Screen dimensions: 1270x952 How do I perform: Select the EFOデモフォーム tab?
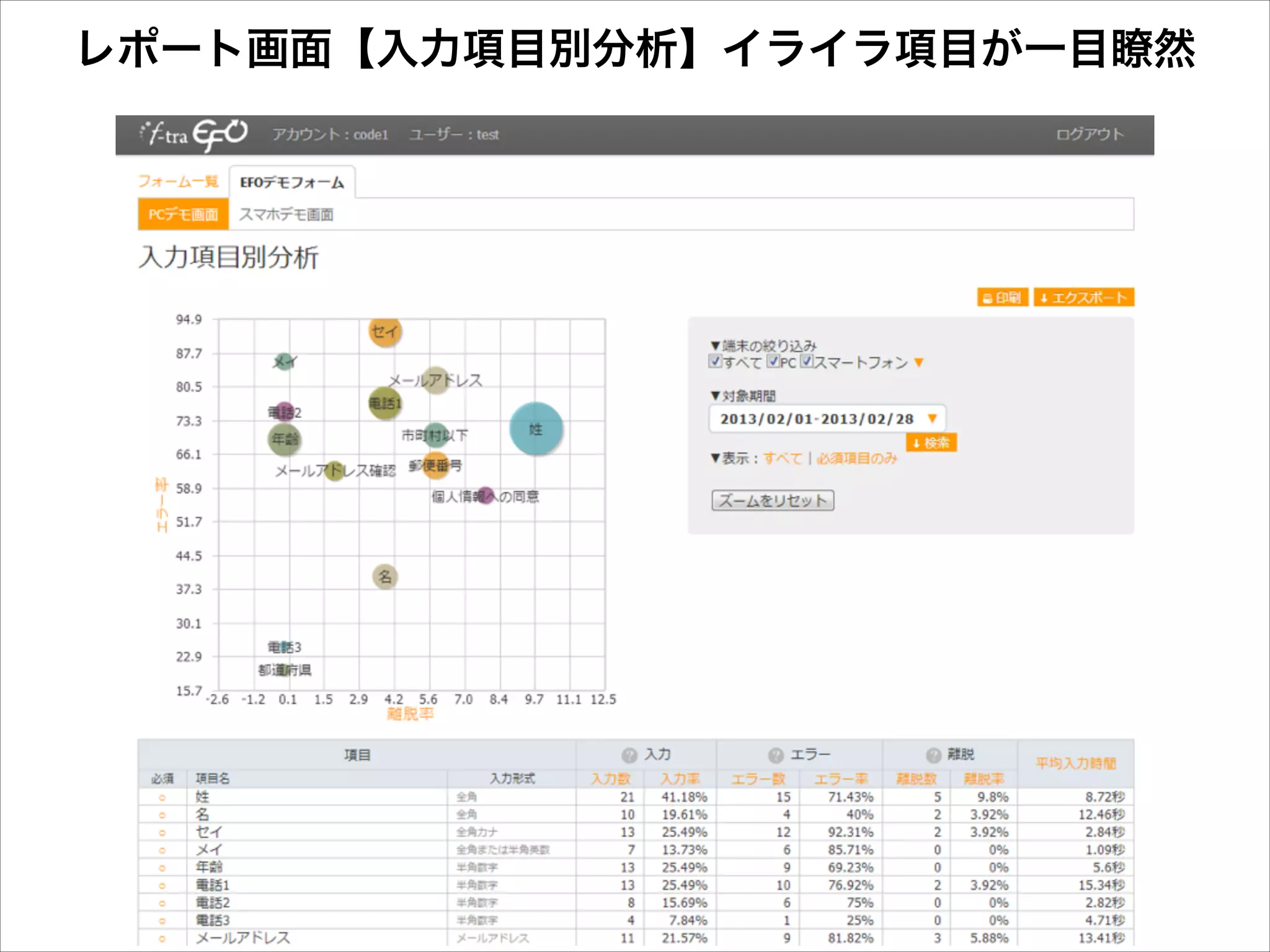(292, 182)
